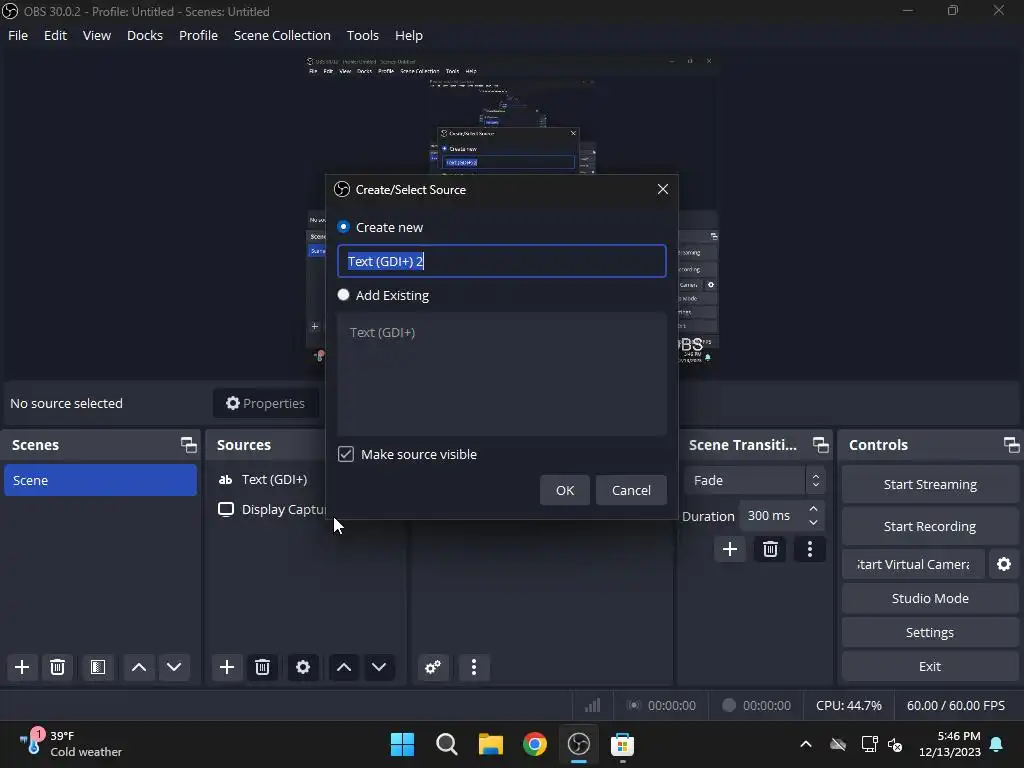Open virtual camera settings gear
The height and width of the screenshot is (768, 1024).
click(1004, 564)
